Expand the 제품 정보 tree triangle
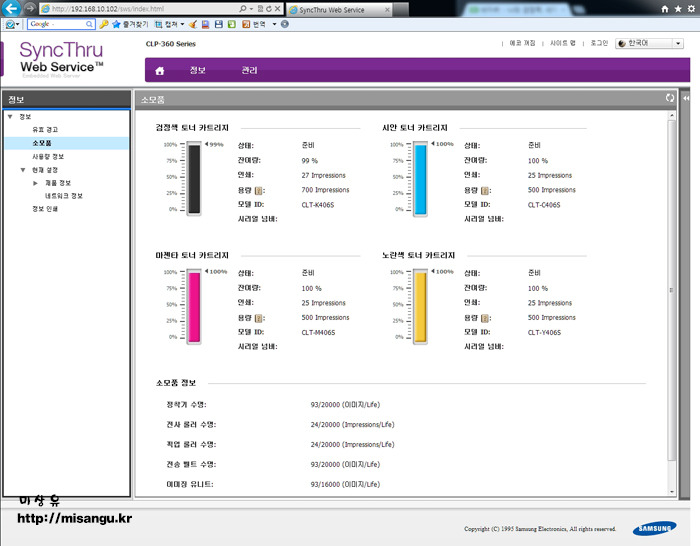Image resolution: width=700 pixels, height=546 pixels. click(x=35, y=183)
